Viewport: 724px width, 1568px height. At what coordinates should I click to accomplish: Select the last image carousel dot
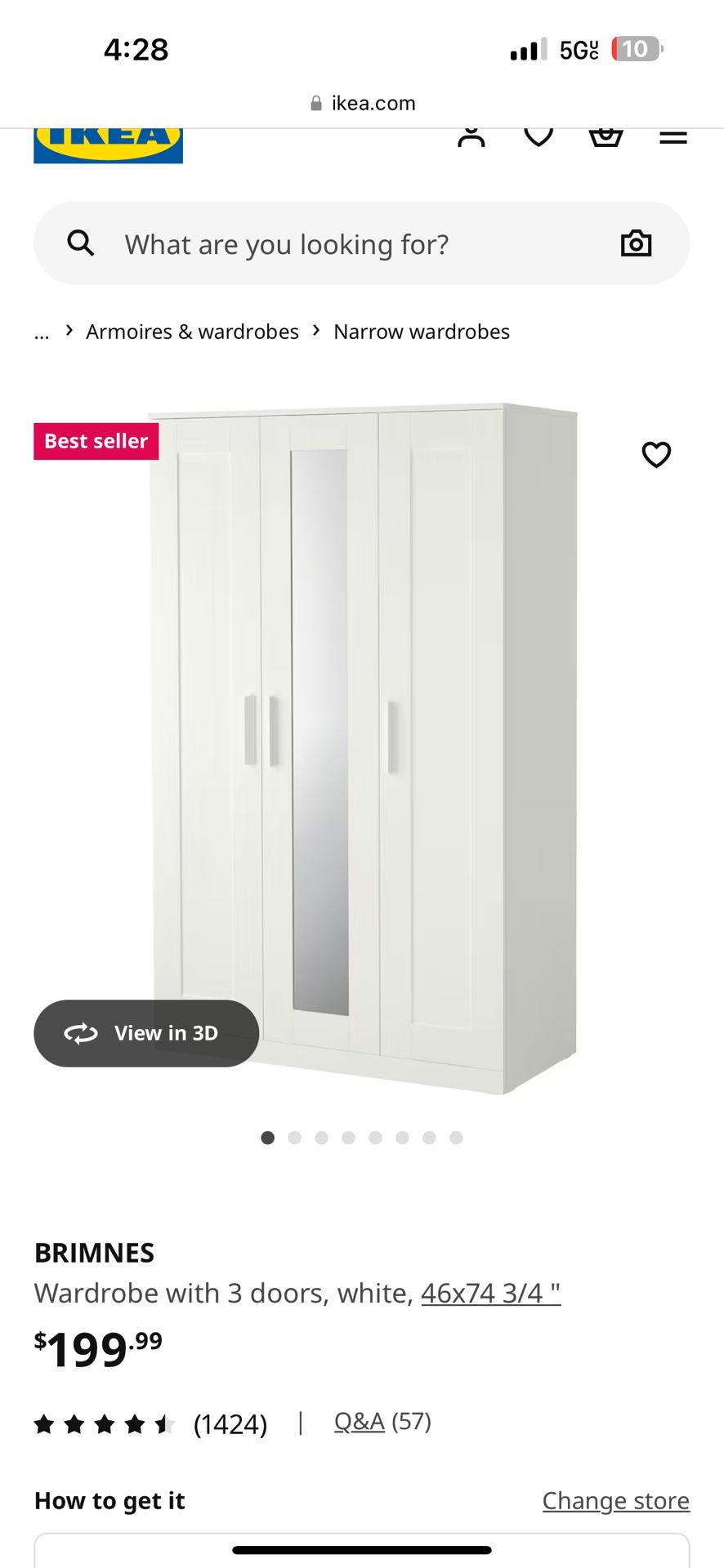coord(456,1138)
